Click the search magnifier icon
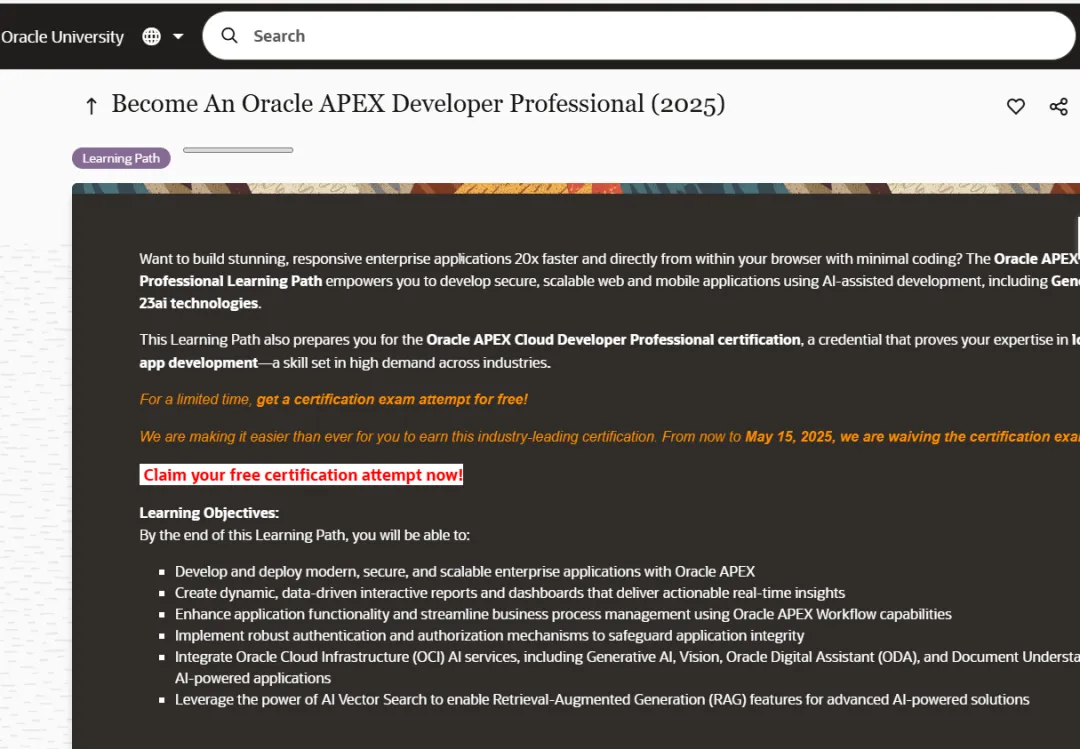The width and height of the screenshot is (1080, 749). [229, 36]
